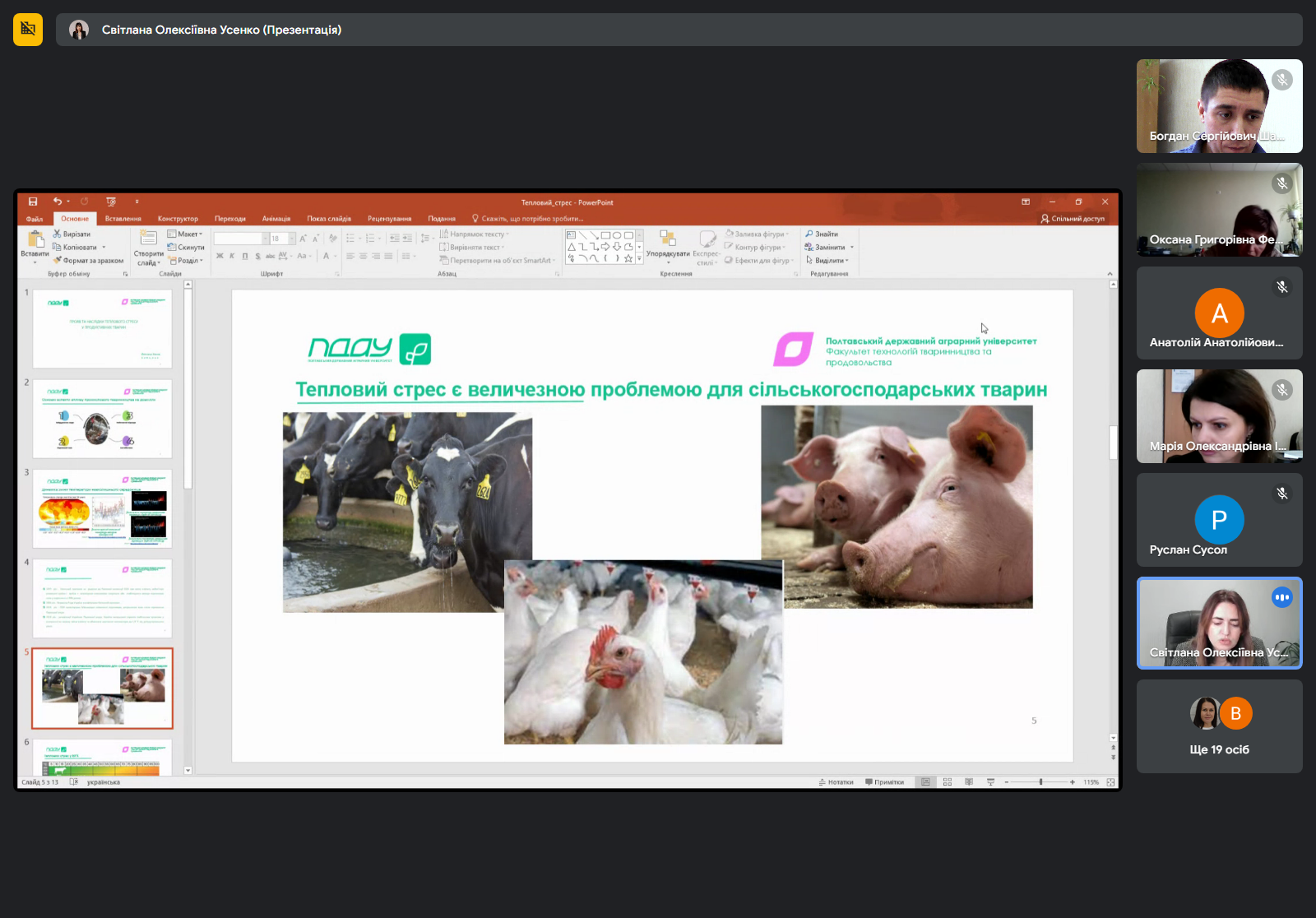This screenshot has height=918, width=1316.
Task: Click the Упорядкувати arrange button
Action: [668, 245]
